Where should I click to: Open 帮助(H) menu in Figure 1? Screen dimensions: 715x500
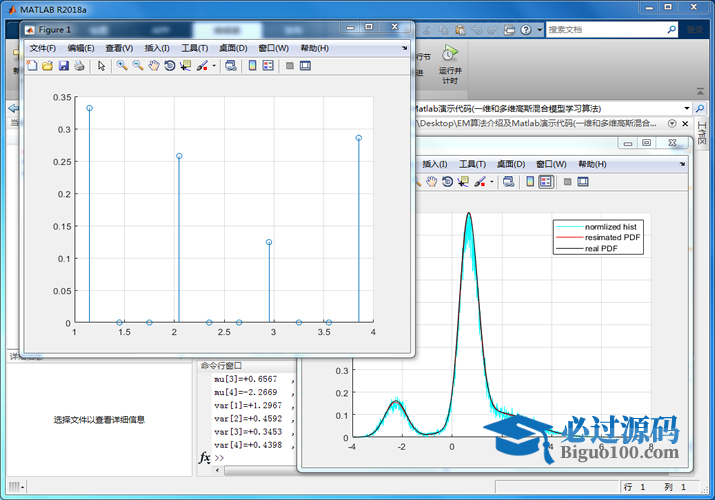[314, 48]
